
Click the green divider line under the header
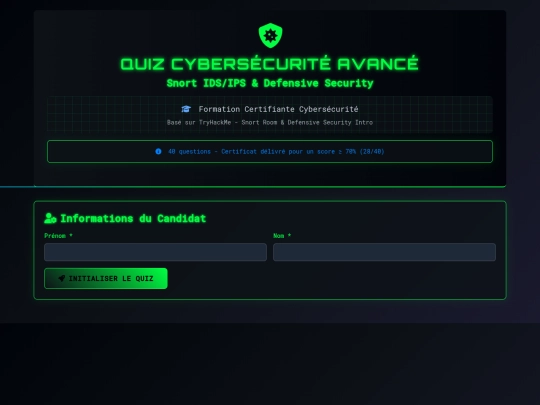pos(270,186)
